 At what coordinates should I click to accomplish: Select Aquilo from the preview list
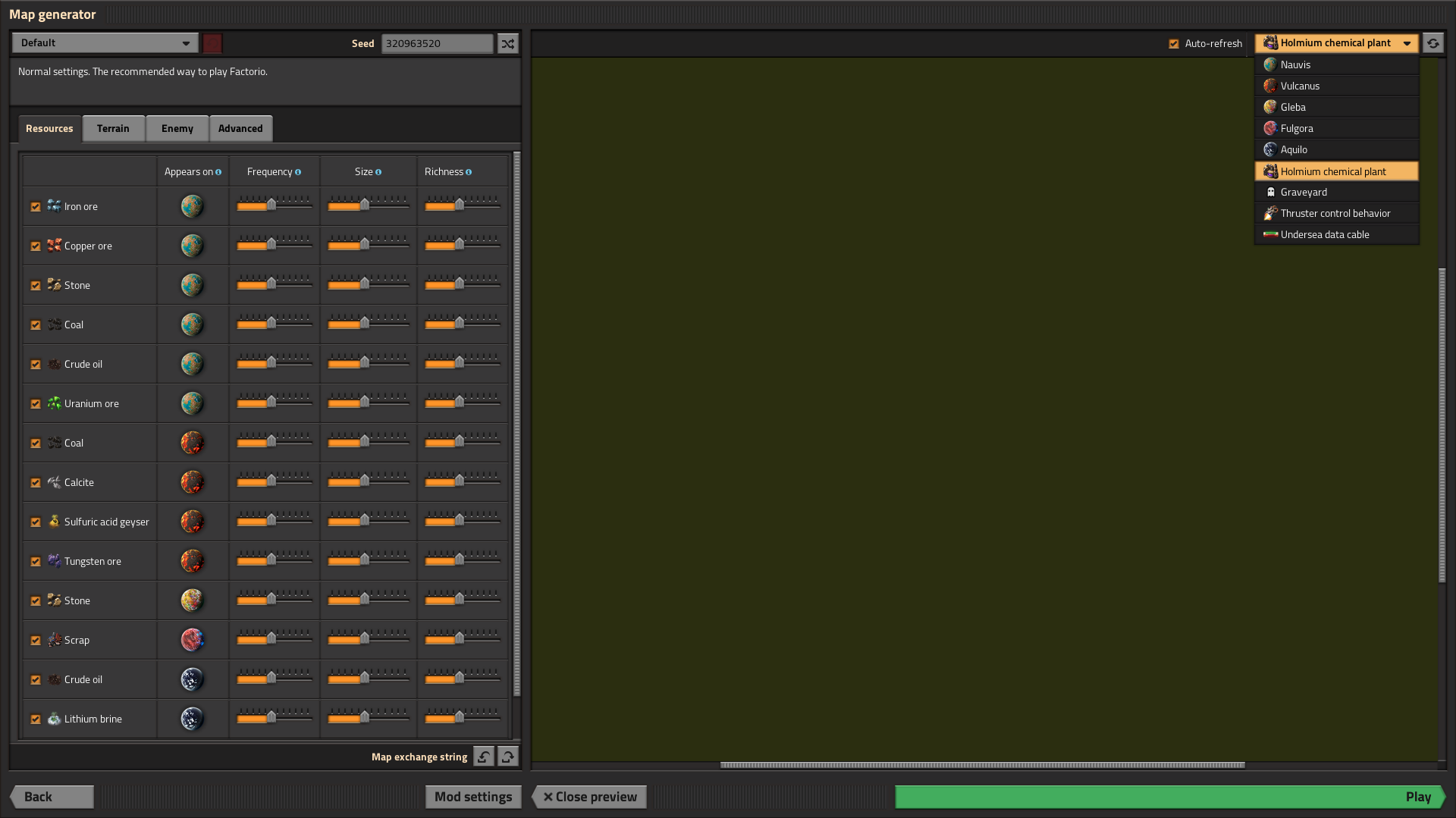[x=1336, y=150]
